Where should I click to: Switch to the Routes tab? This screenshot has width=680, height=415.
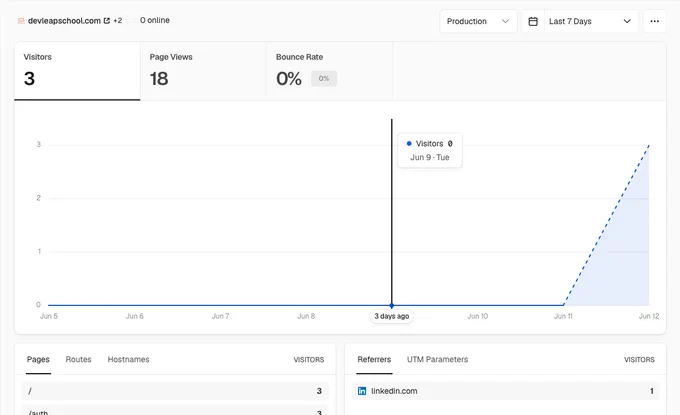78,359
